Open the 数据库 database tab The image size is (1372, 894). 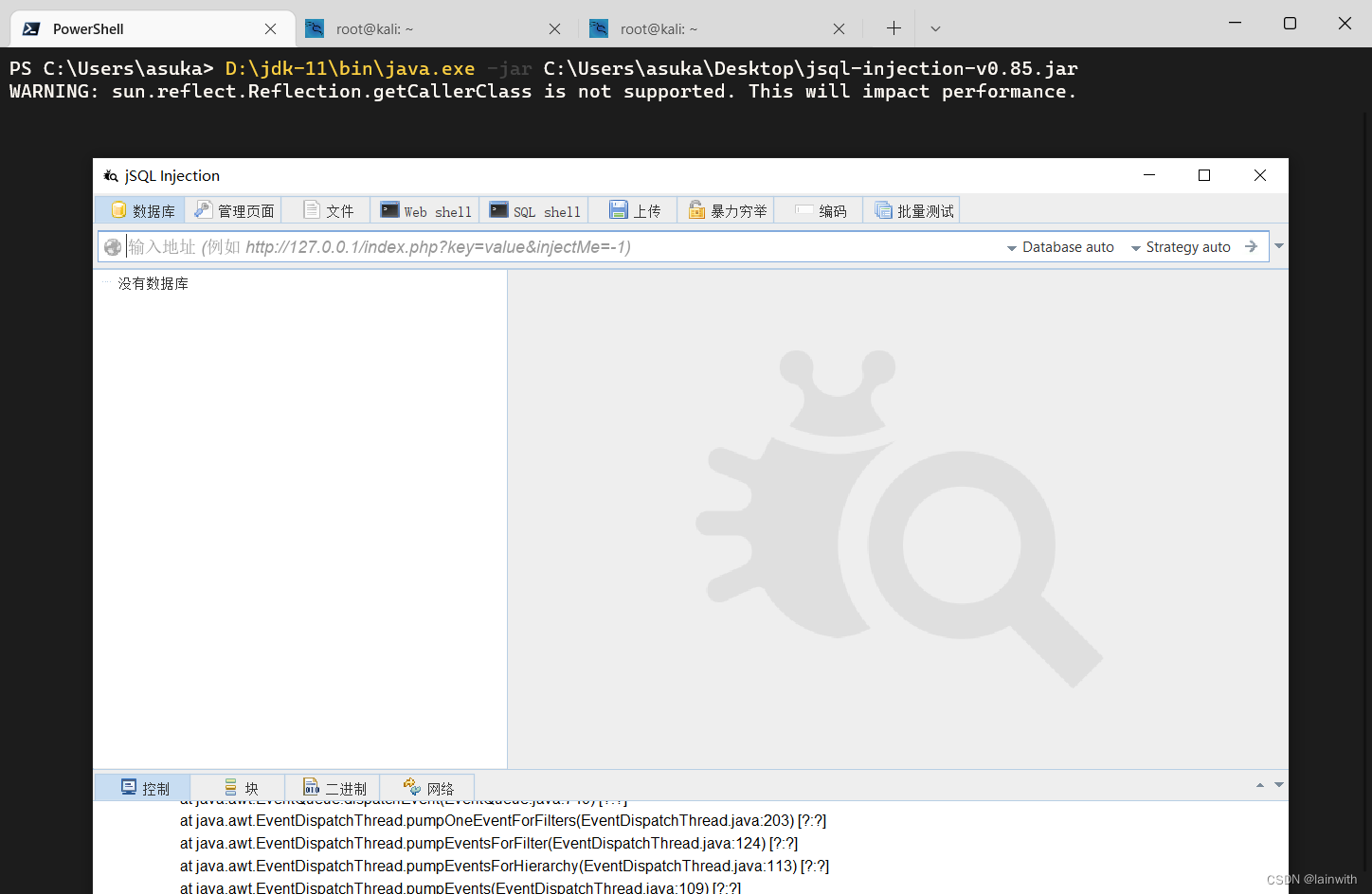click(140, 210)
